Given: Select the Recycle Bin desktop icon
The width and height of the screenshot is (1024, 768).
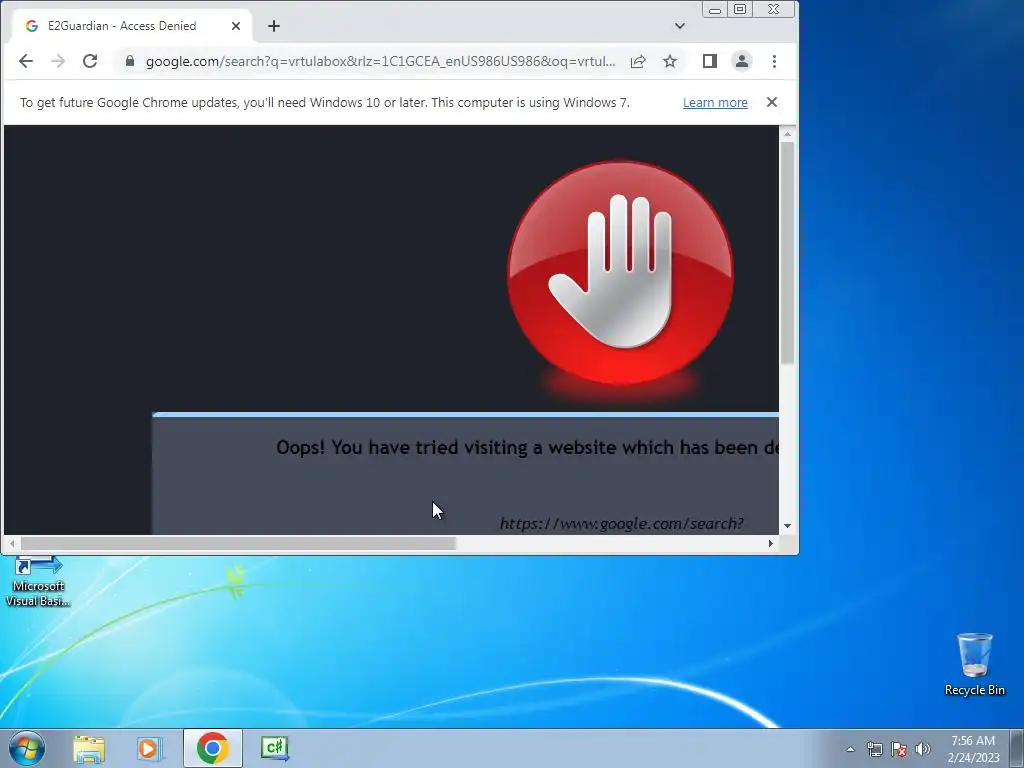Looking at the screenshot, I should [x=974, y=664].
